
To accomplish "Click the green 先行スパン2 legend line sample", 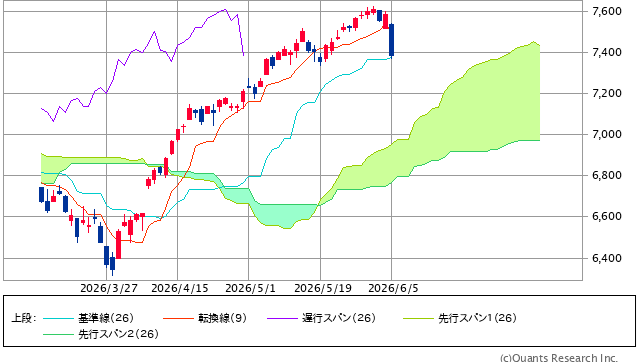I will [x=59, y=334].
